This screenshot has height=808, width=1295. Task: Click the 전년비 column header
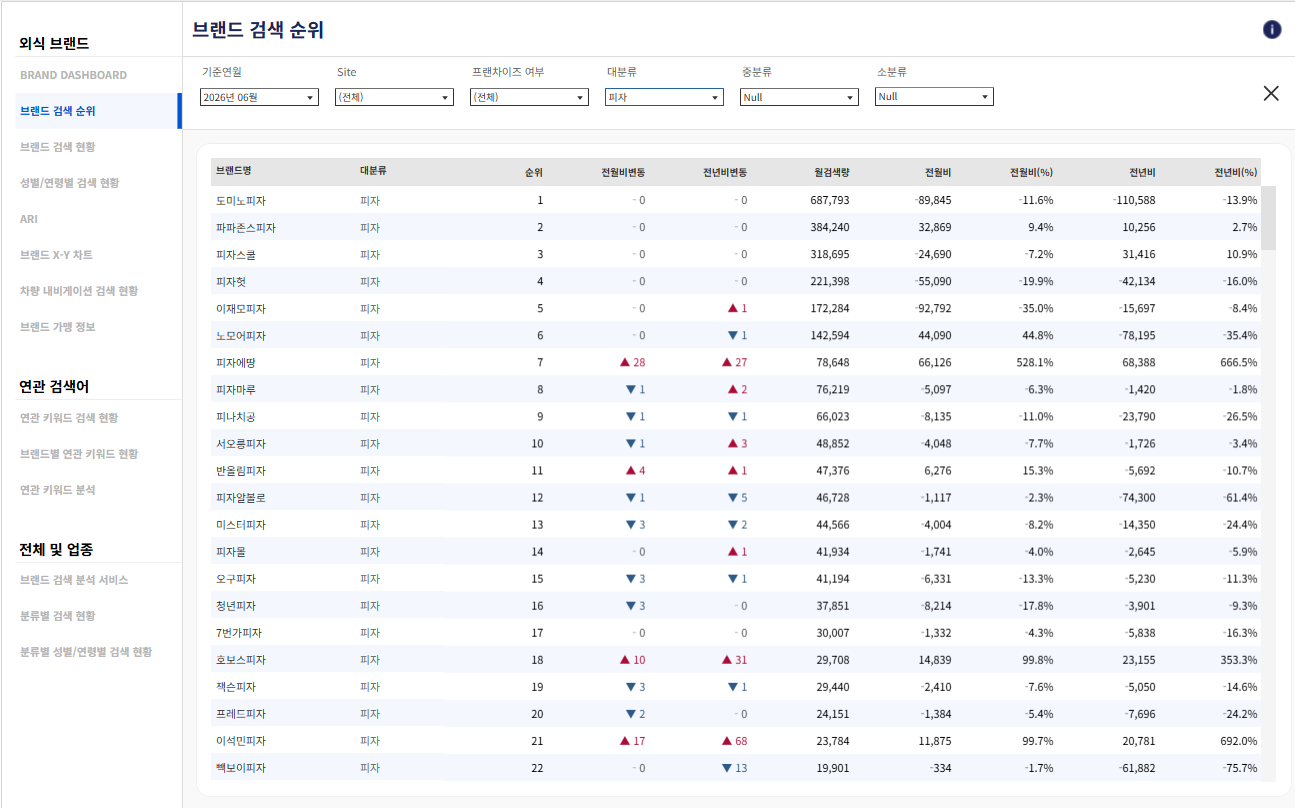tap(1142, 172)
